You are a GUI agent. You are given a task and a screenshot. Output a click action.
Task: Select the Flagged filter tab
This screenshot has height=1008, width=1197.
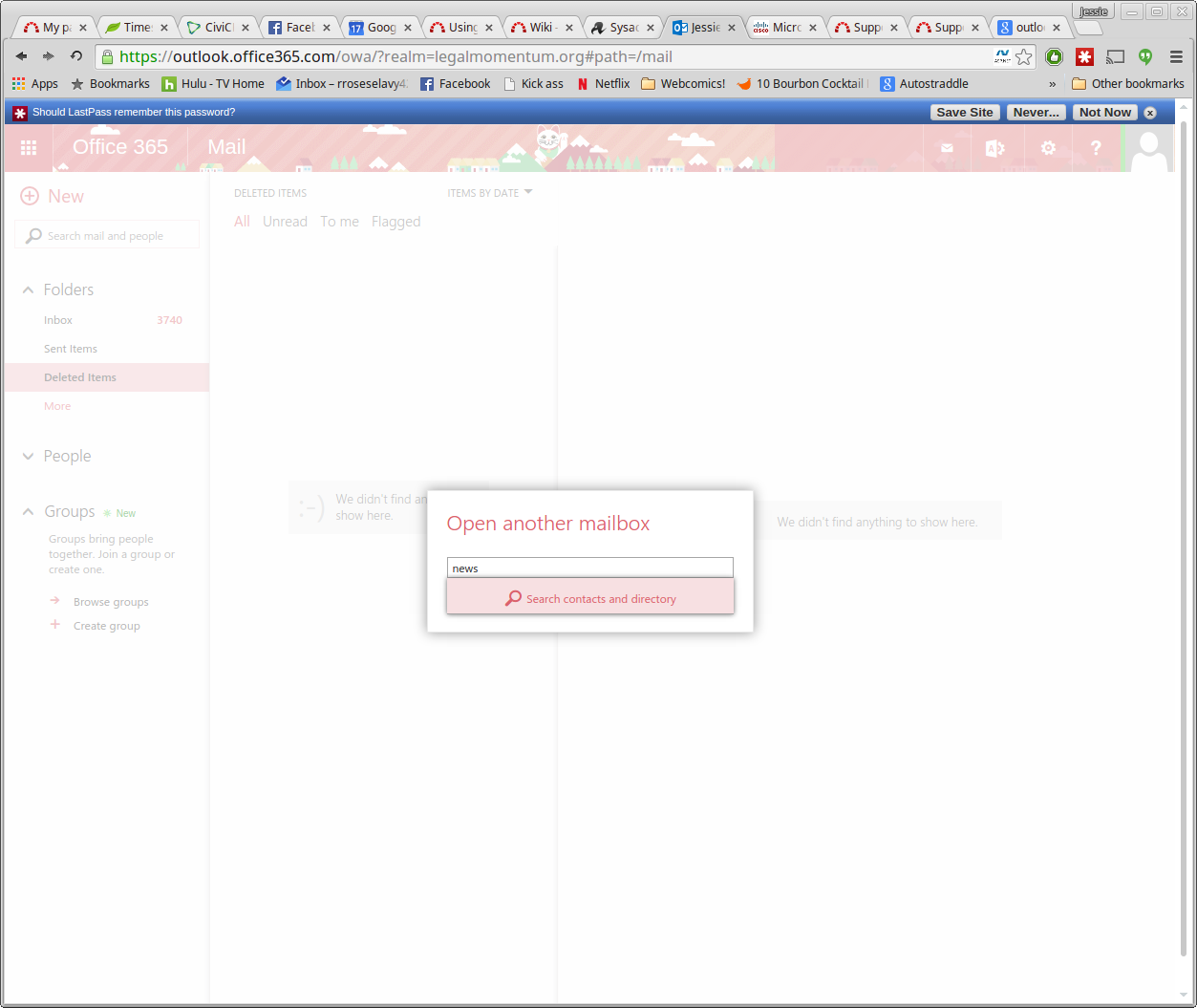point(395,222)
